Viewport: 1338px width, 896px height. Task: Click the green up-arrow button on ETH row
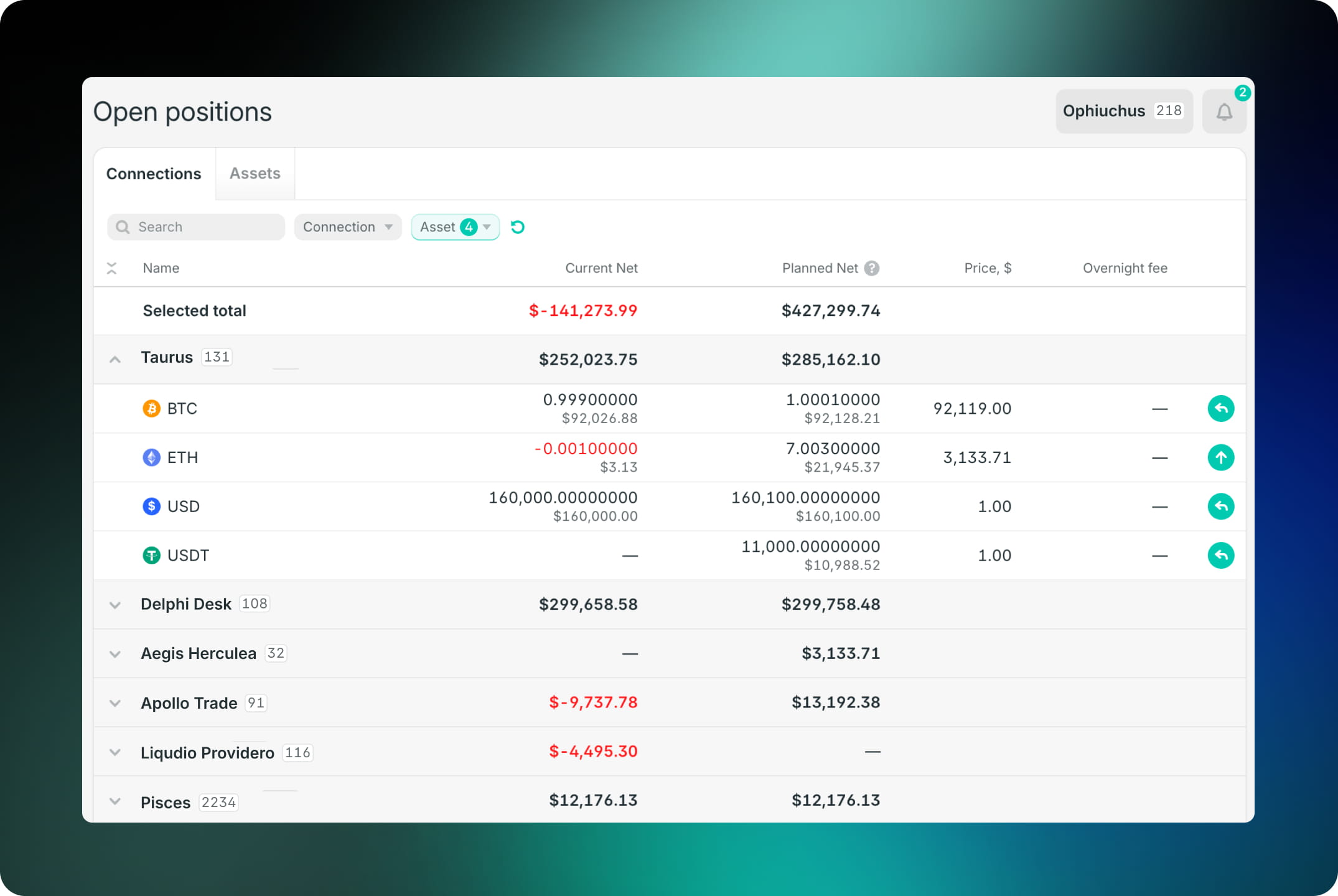pos(1220,458)
